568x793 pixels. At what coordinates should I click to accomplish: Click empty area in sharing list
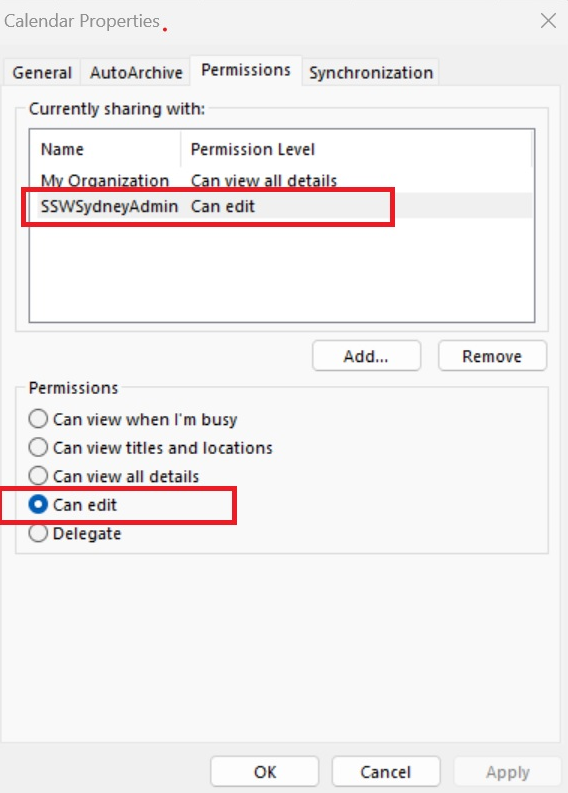[281, 273]
